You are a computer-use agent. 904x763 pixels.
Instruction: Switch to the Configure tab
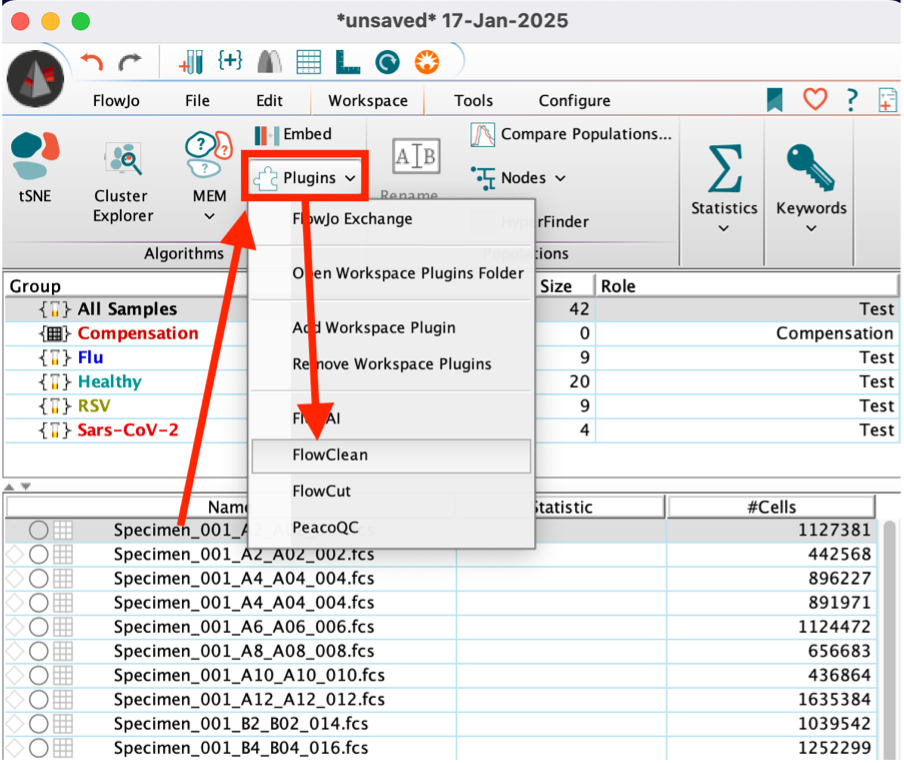coord(574,101)
